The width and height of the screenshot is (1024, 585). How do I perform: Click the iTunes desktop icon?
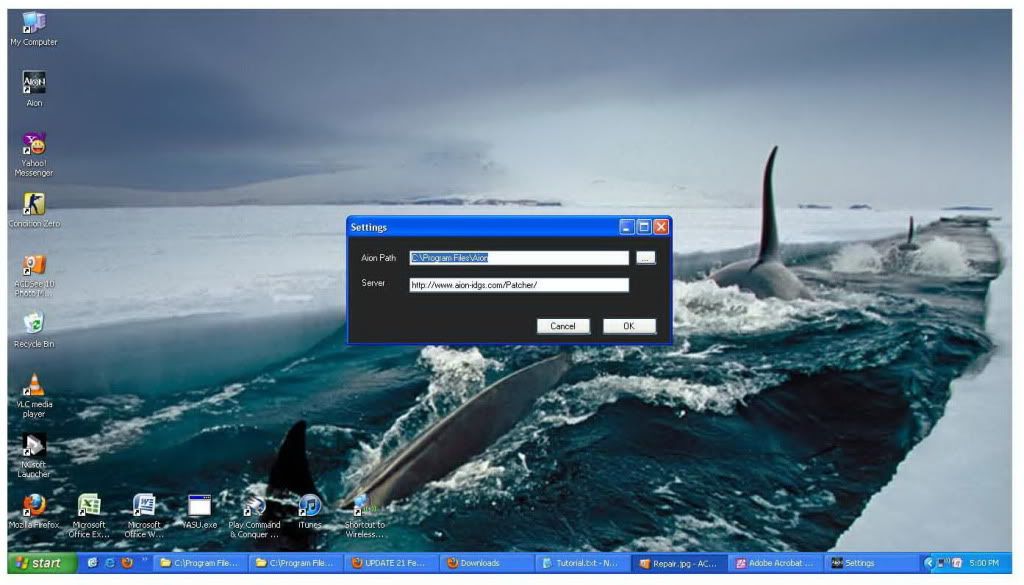(x=310, y=506)
